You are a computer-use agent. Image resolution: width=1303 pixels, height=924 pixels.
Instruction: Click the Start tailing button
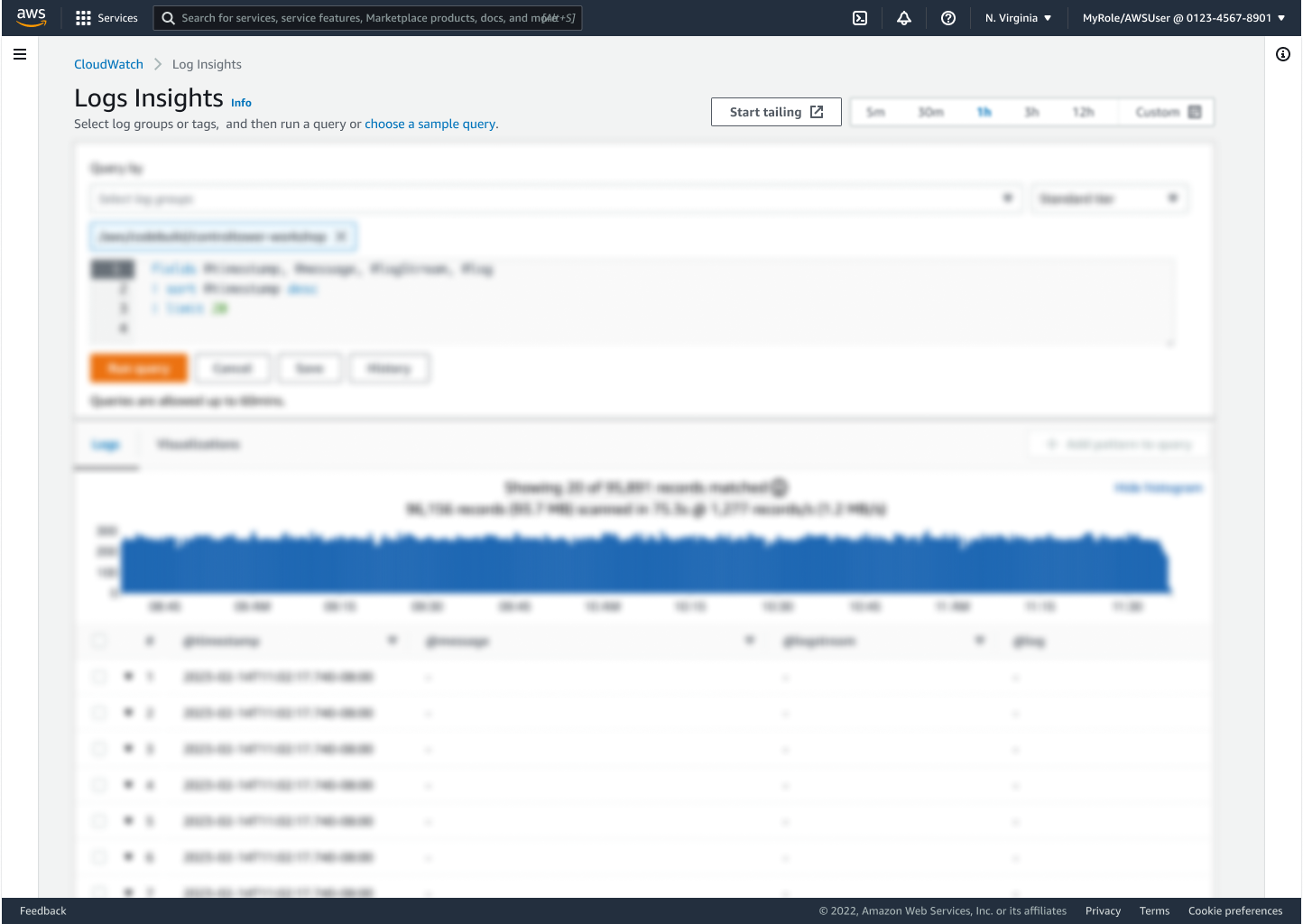pos(776,112)
